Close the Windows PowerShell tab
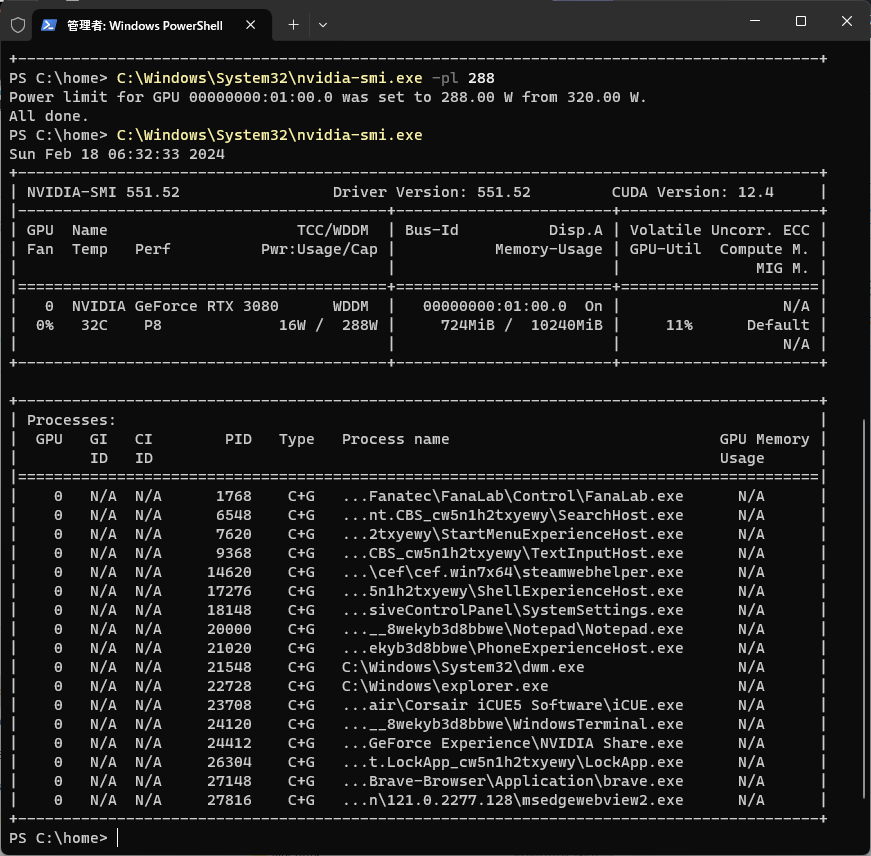This screenshot has width=871, height=856. point(251,25)
